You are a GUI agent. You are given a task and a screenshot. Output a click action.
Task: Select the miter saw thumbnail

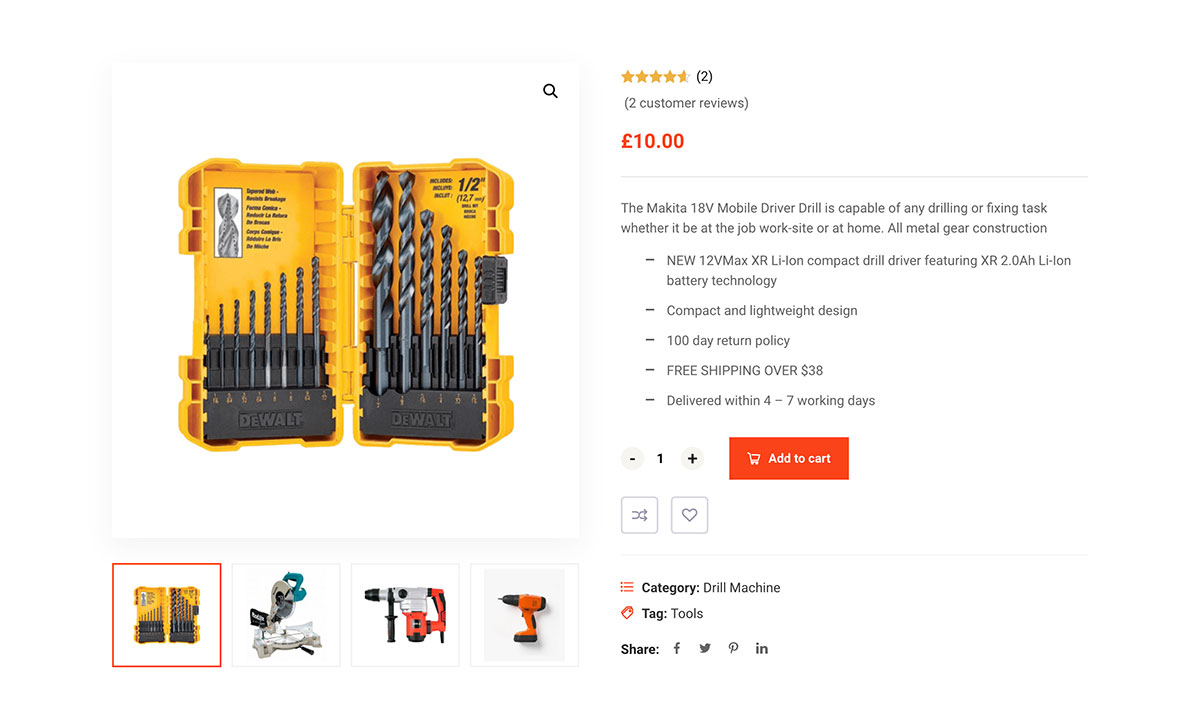[x=286, y=615]
